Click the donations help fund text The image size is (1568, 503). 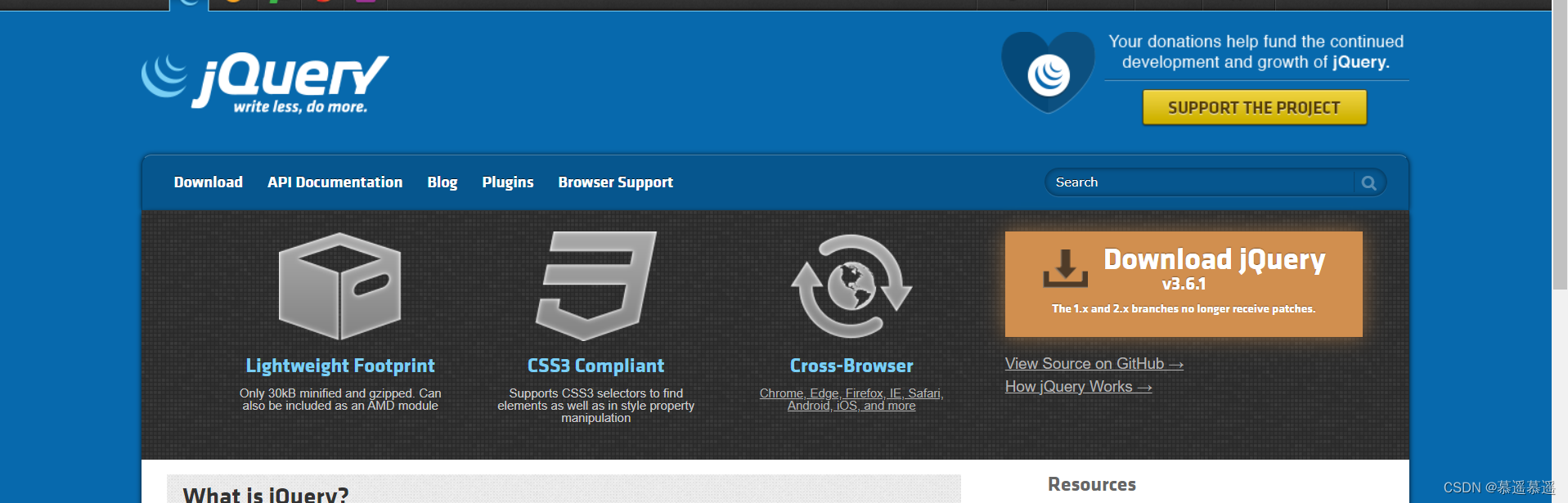pyautogui.click(x=1256, y=52)
